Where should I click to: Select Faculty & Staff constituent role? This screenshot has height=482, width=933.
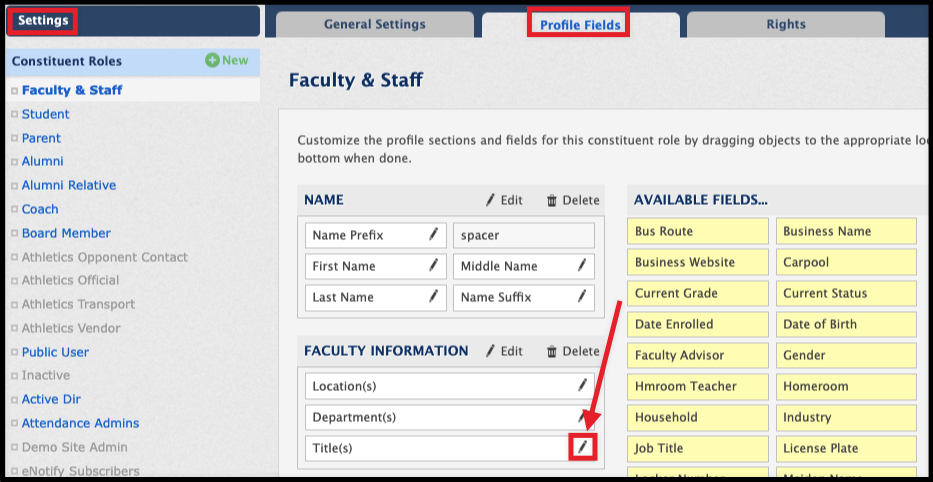(72, 90)
